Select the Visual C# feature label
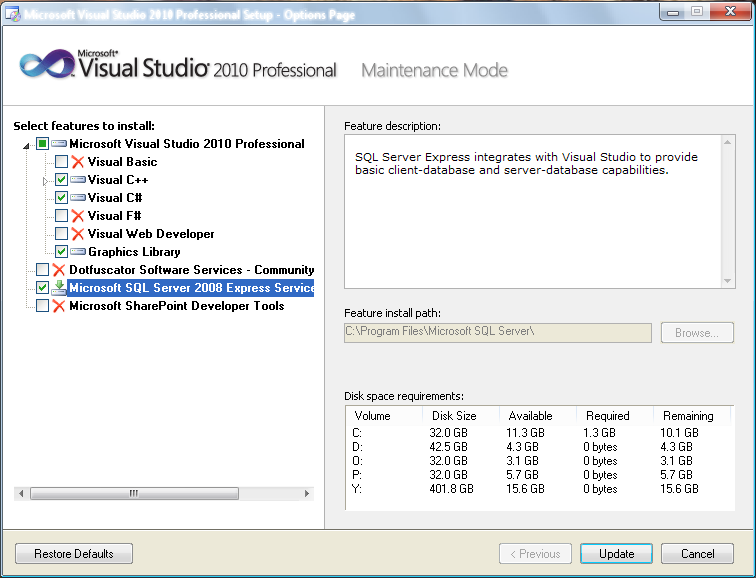756x578 pixels. 115,198
